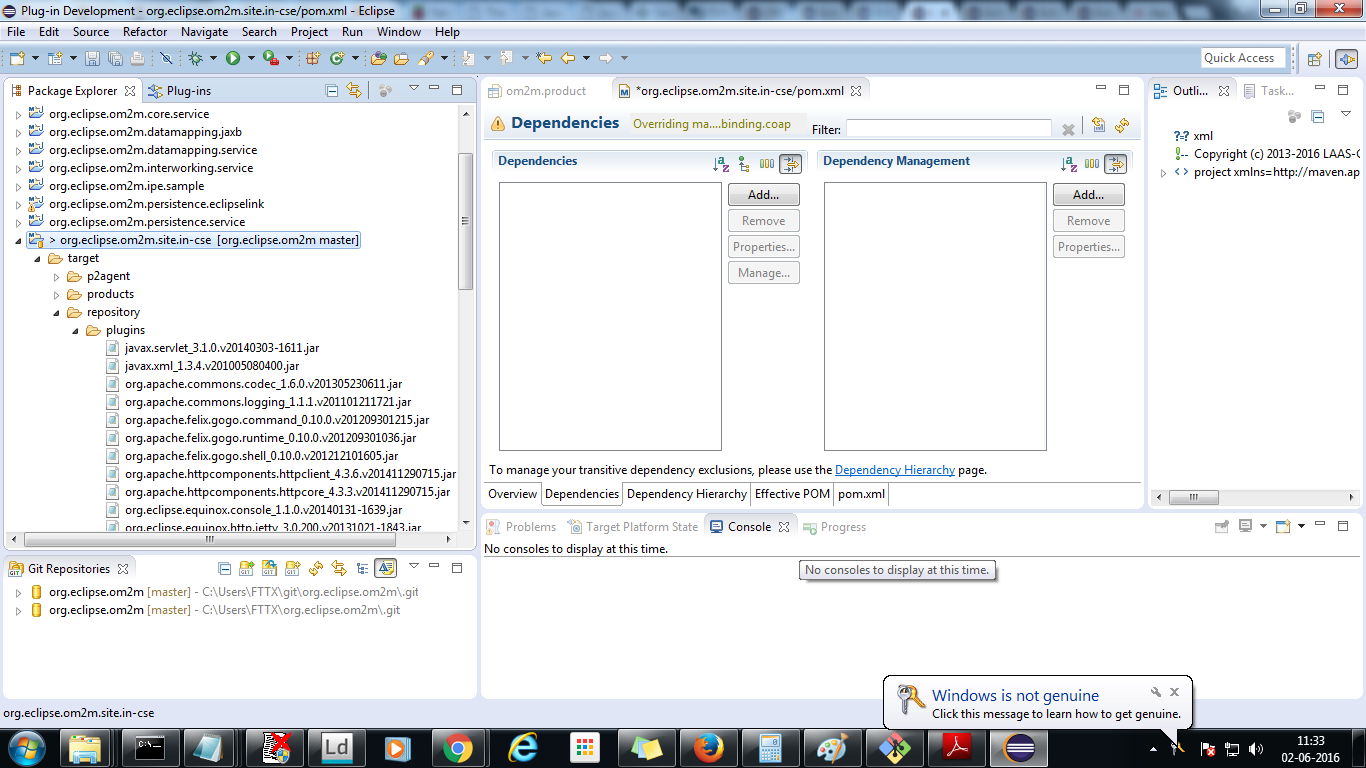Screen dimensions: 1366x768
Task: Switch to the Problems tab
Action: [x=521, y=527]
